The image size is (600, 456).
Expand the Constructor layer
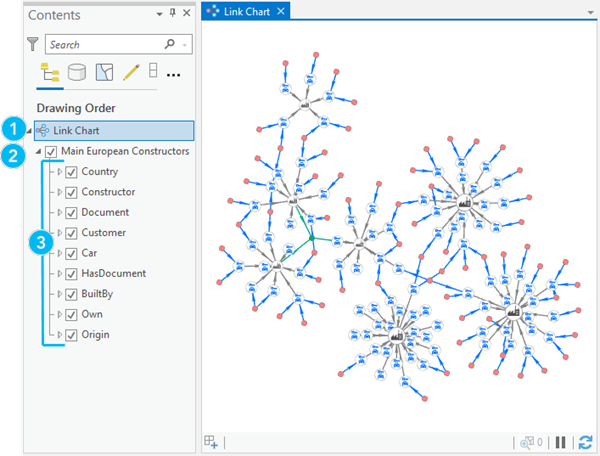[x=60, y=193]
